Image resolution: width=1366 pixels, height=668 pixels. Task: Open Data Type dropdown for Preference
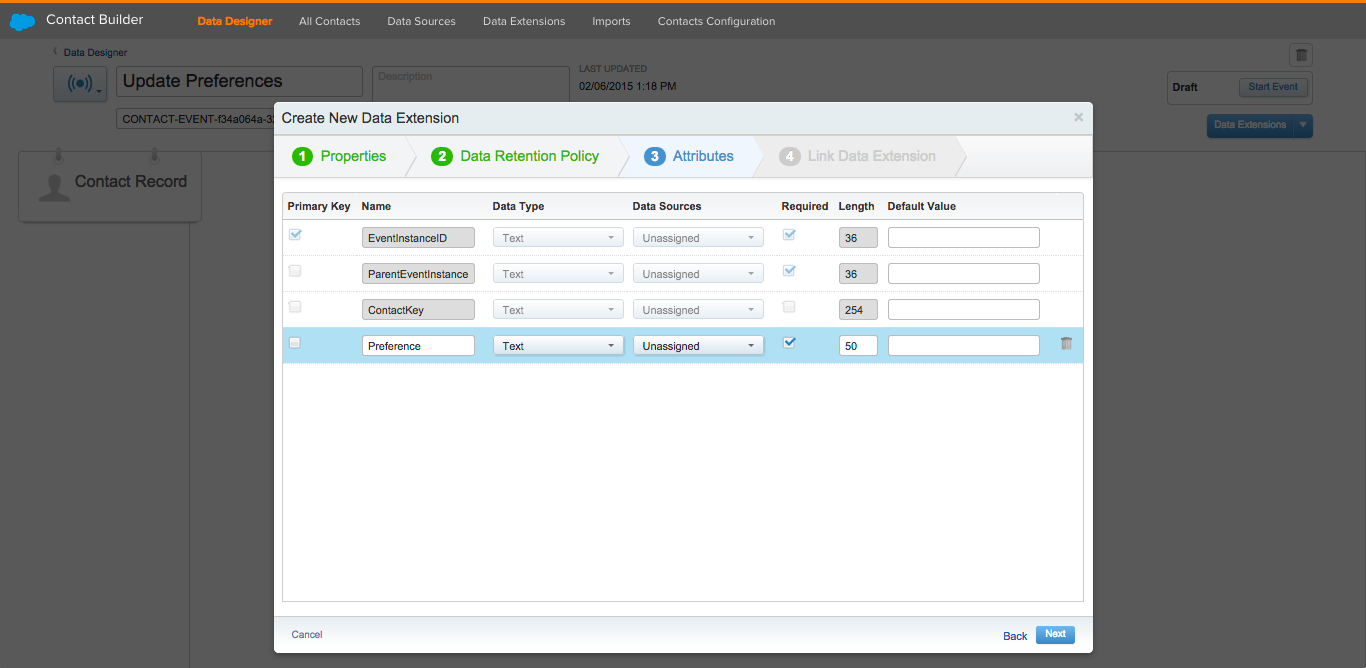(558, 346)
